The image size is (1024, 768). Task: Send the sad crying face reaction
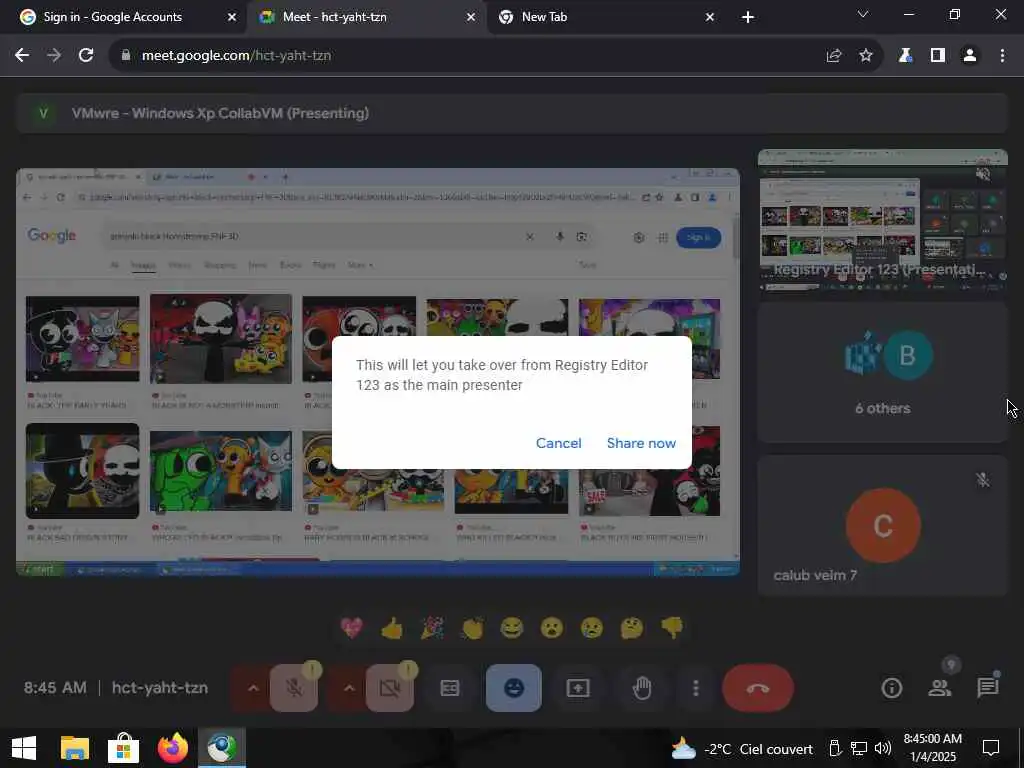tap(592, 628)
